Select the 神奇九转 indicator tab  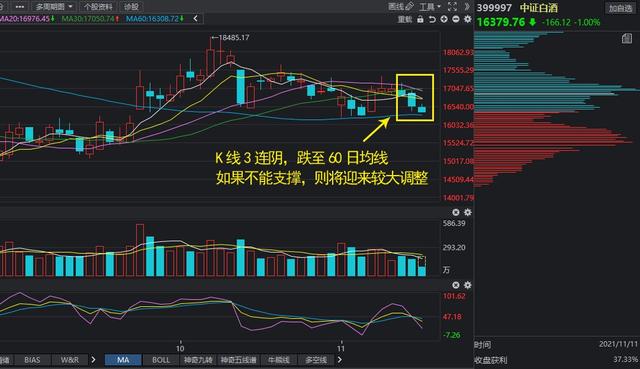tap(198, 360)
